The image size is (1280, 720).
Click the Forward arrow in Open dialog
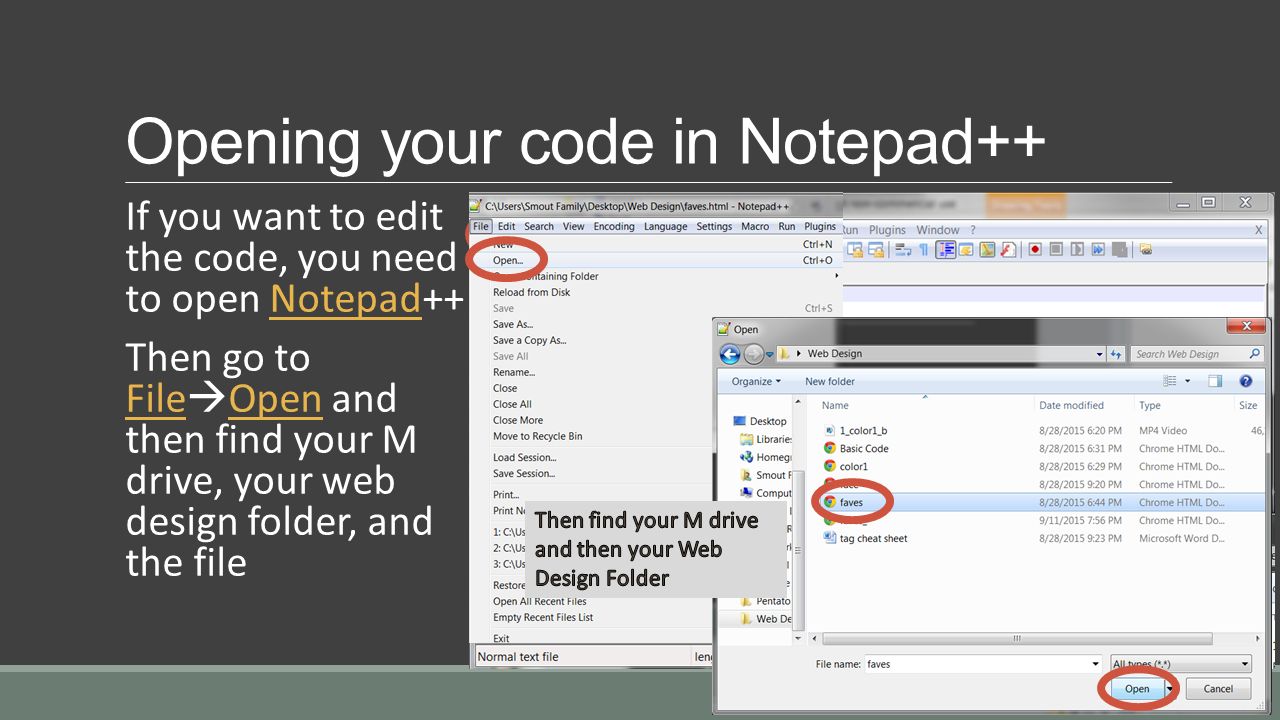click(x=753, y=354)
